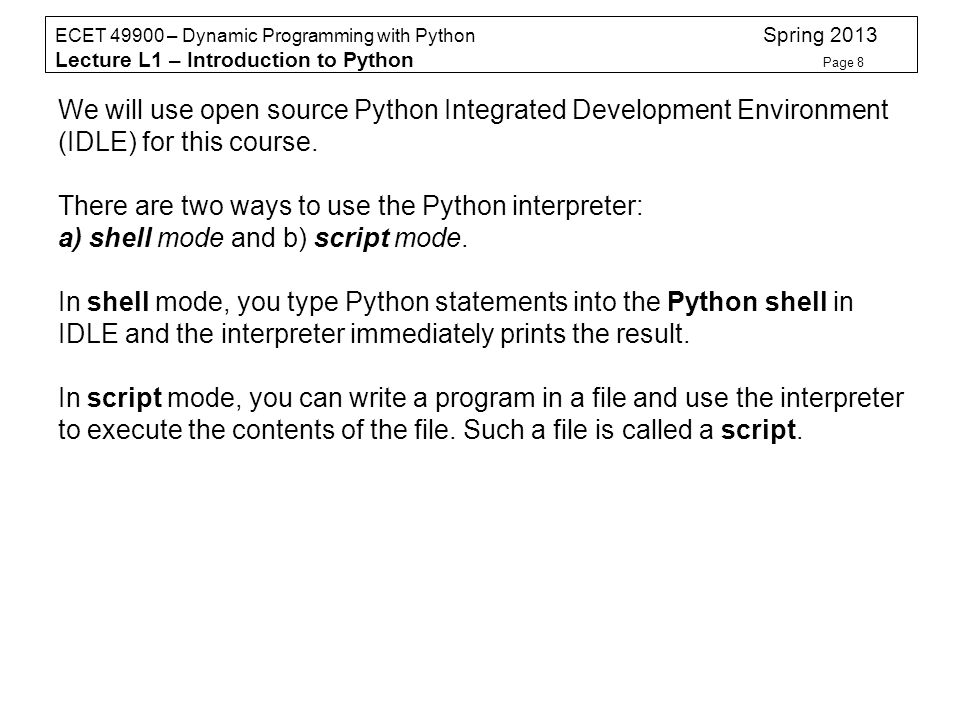Click the italic bold 'a) shell' text

pyautogui.click(x=105, y=238)
